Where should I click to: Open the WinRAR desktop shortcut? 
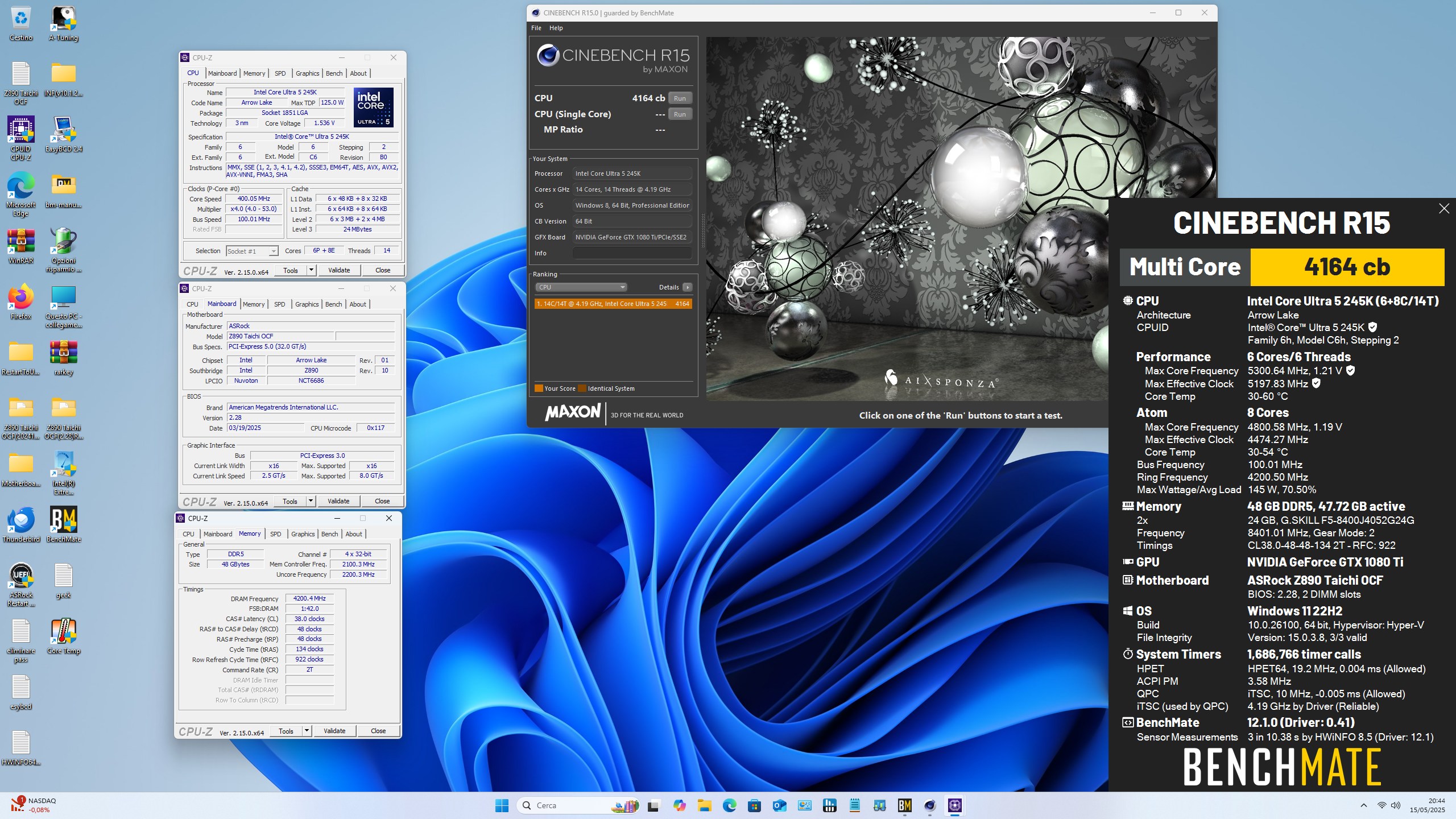pos(21,246)
